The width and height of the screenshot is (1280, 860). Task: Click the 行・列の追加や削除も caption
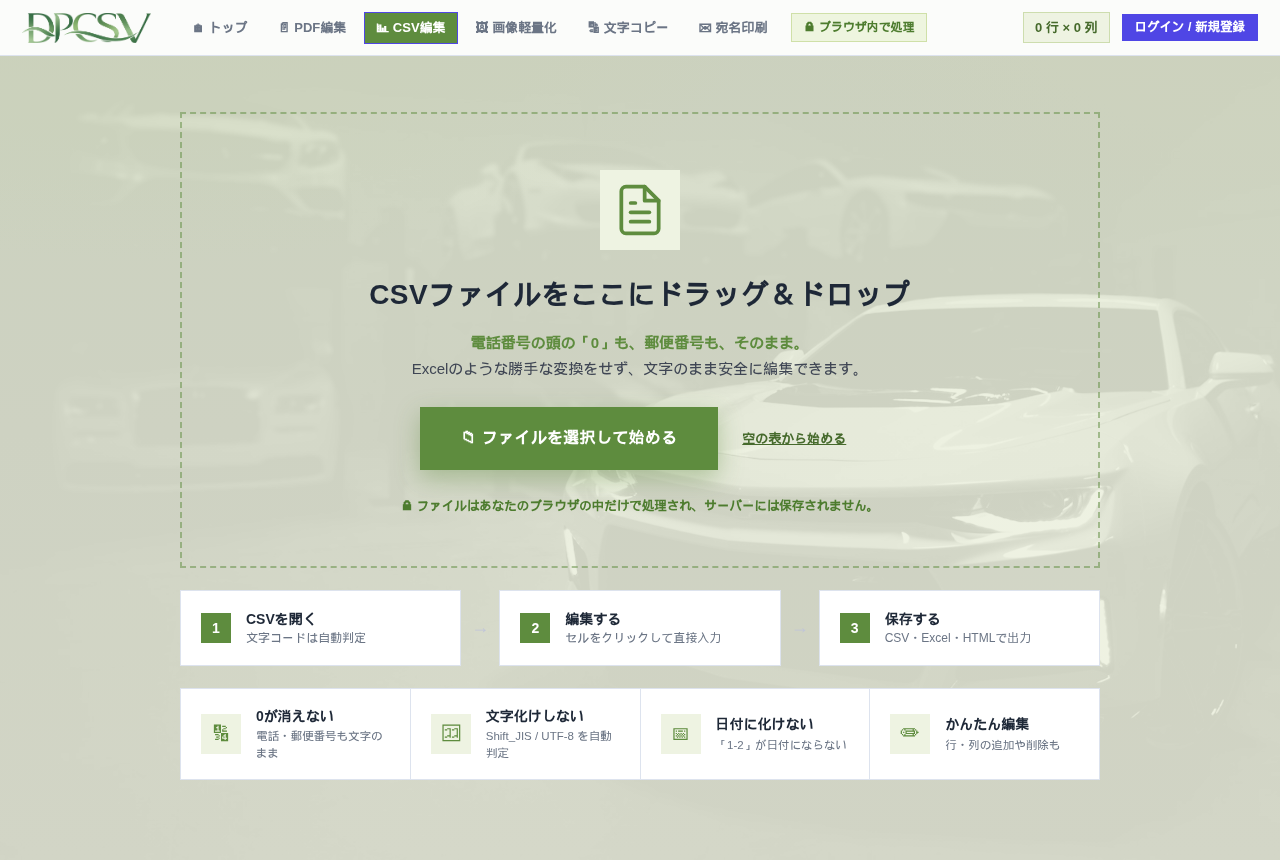pyautogui.click(x=1003, y=745)
